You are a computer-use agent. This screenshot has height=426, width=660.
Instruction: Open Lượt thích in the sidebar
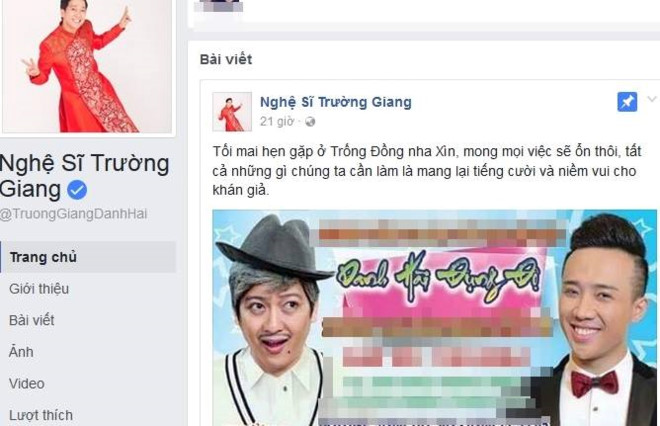click(41, 415)
